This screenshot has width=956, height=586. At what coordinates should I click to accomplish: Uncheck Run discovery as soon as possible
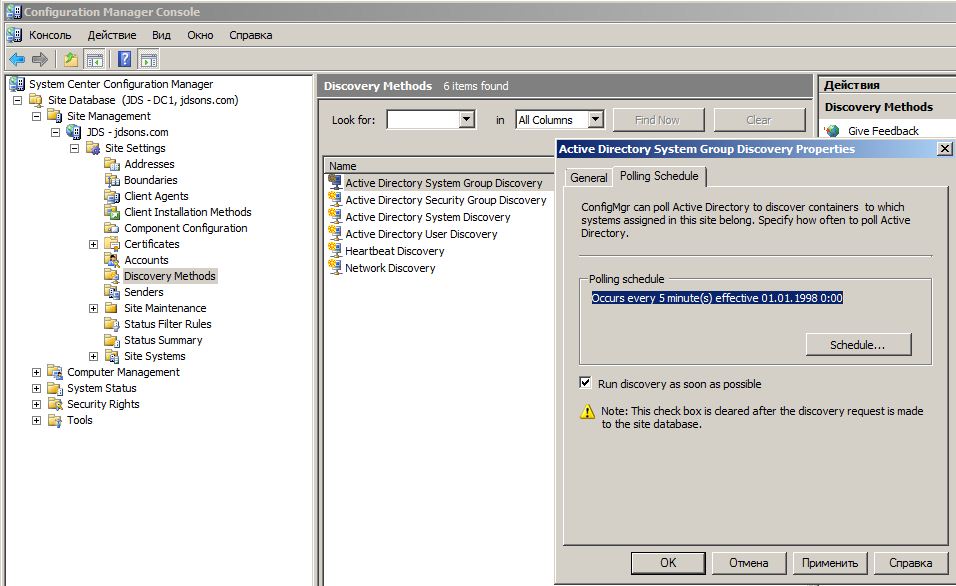[585, 383]
